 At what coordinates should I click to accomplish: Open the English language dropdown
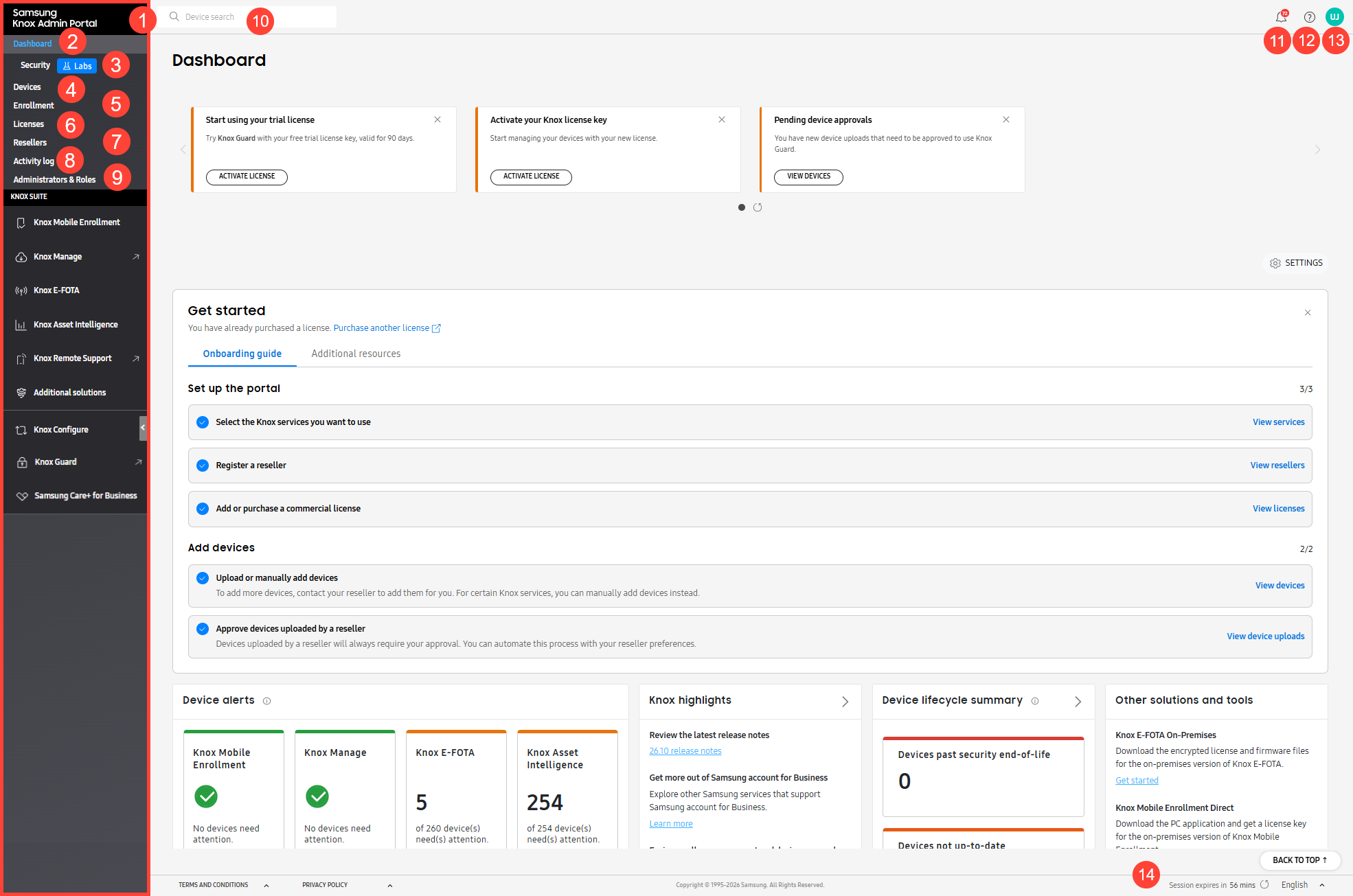pos(1303,884)
